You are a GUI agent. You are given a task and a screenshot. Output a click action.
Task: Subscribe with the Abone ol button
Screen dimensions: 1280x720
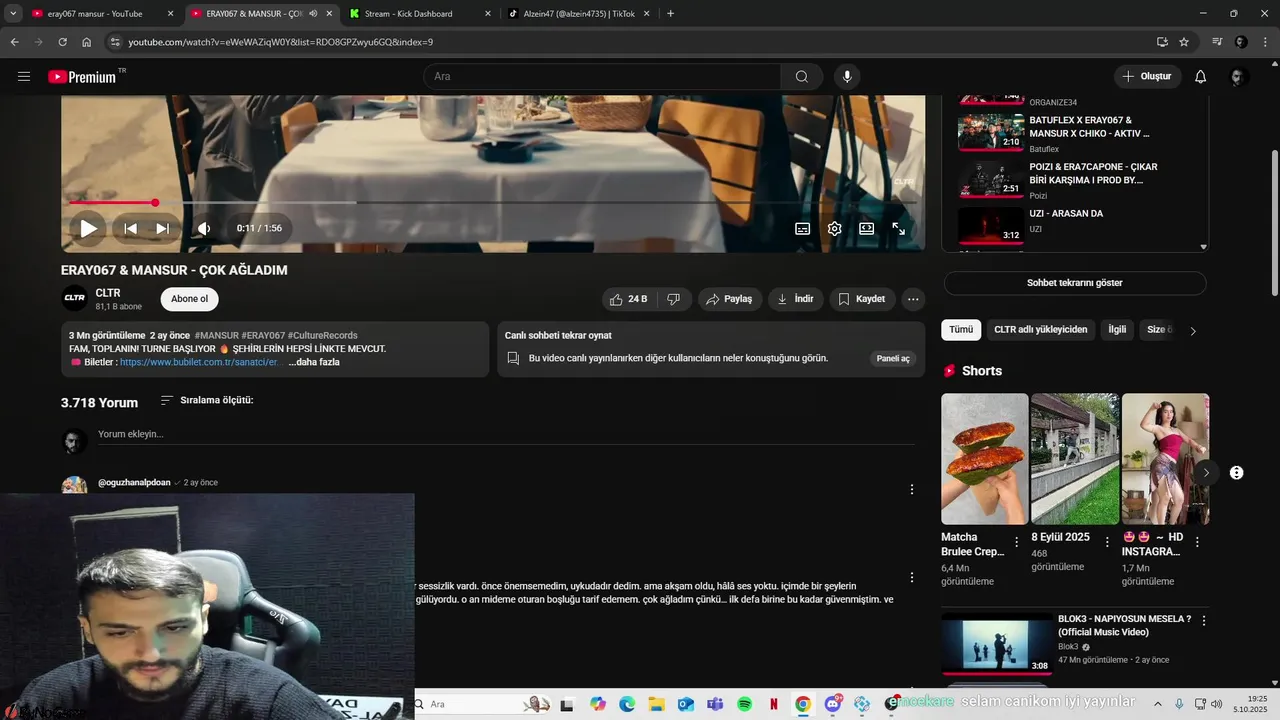click(189, 299)
